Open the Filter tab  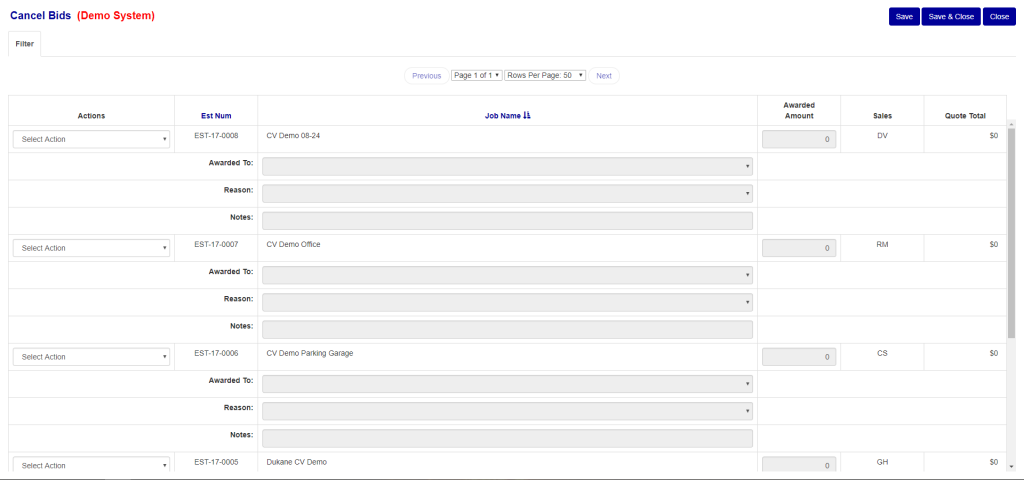25,44
